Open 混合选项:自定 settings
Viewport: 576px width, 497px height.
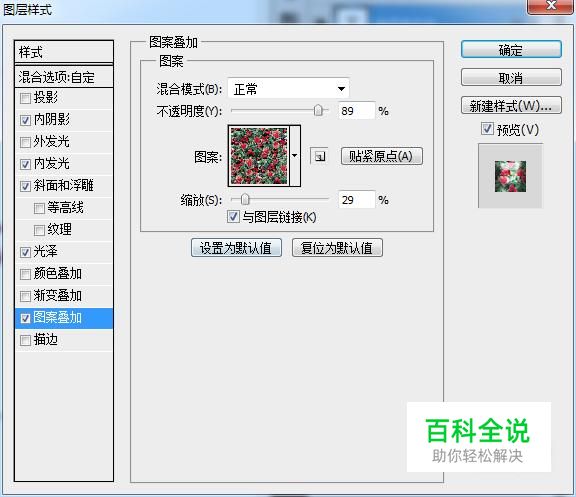pos(64,77)
